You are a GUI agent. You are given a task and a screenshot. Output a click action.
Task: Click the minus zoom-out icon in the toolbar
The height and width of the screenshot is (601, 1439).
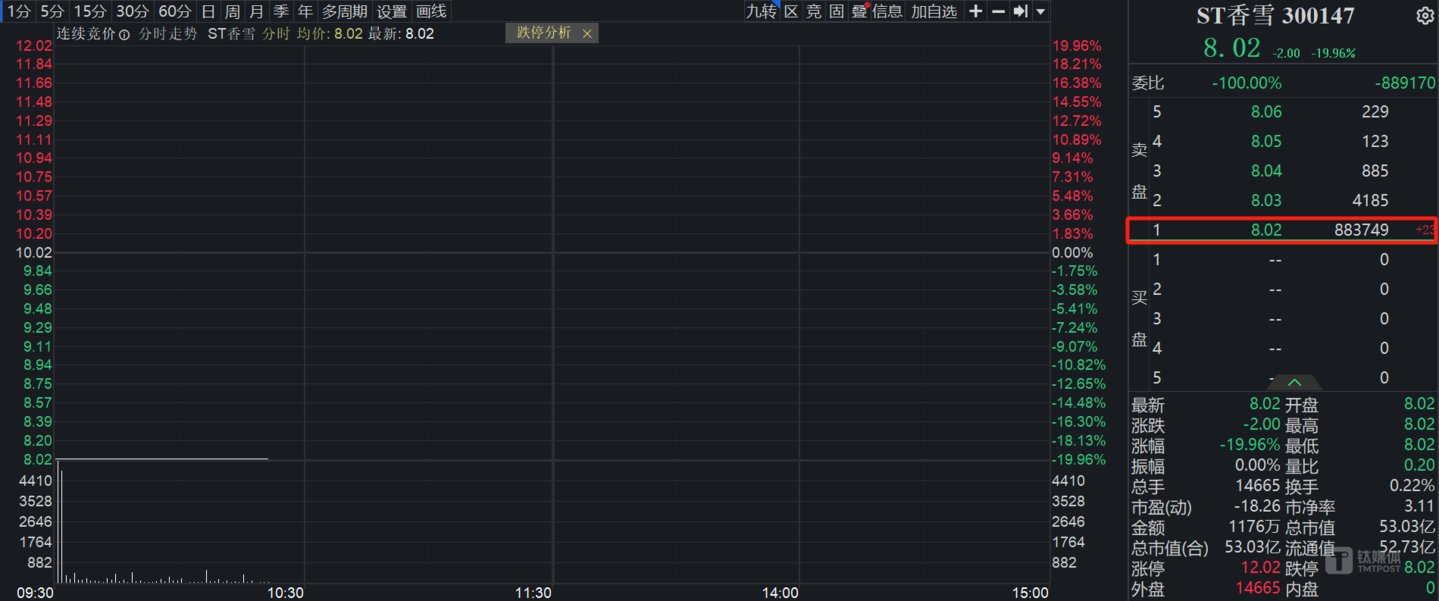coord(998,12)
